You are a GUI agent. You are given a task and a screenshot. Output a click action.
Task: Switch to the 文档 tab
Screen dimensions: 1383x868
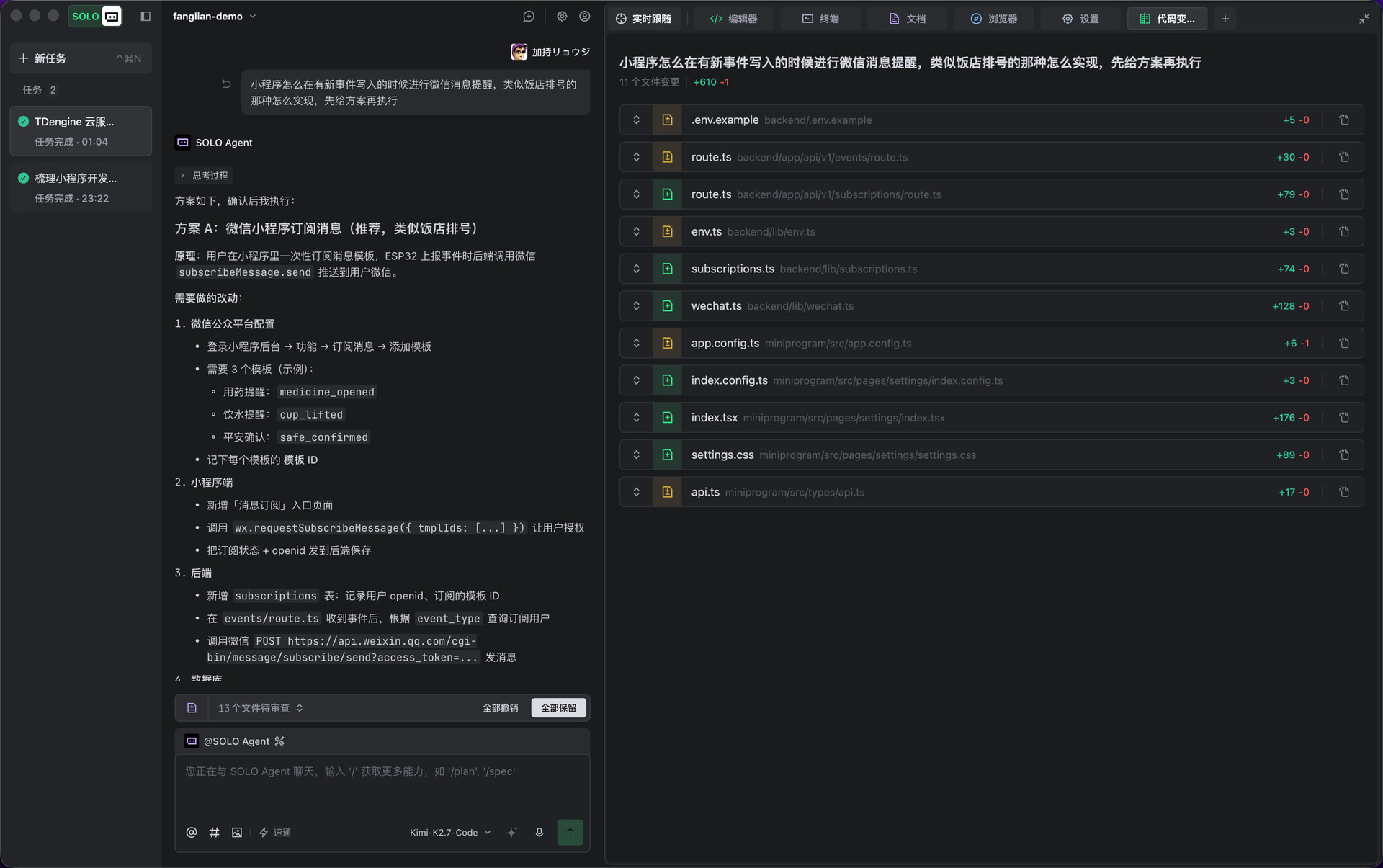pos(908,19)
